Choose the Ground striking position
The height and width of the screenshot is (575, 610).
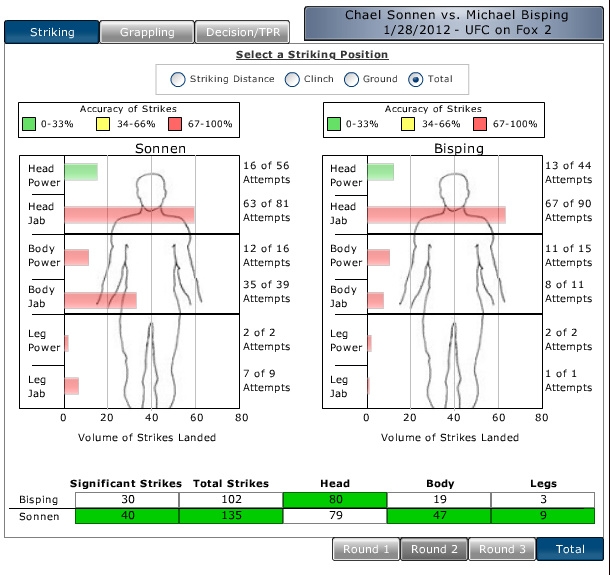click(x=351, y=79)
